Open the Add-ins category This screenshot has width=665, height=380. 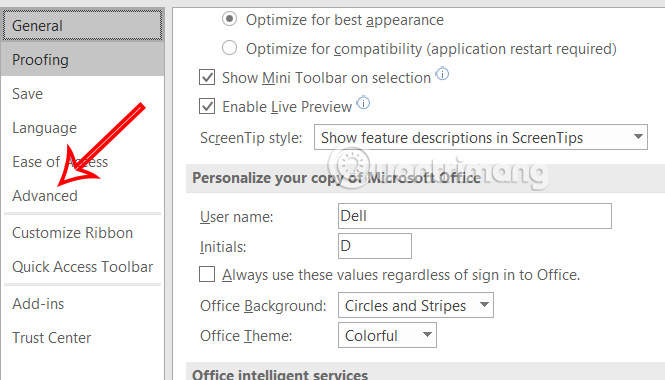pos(82,304)
